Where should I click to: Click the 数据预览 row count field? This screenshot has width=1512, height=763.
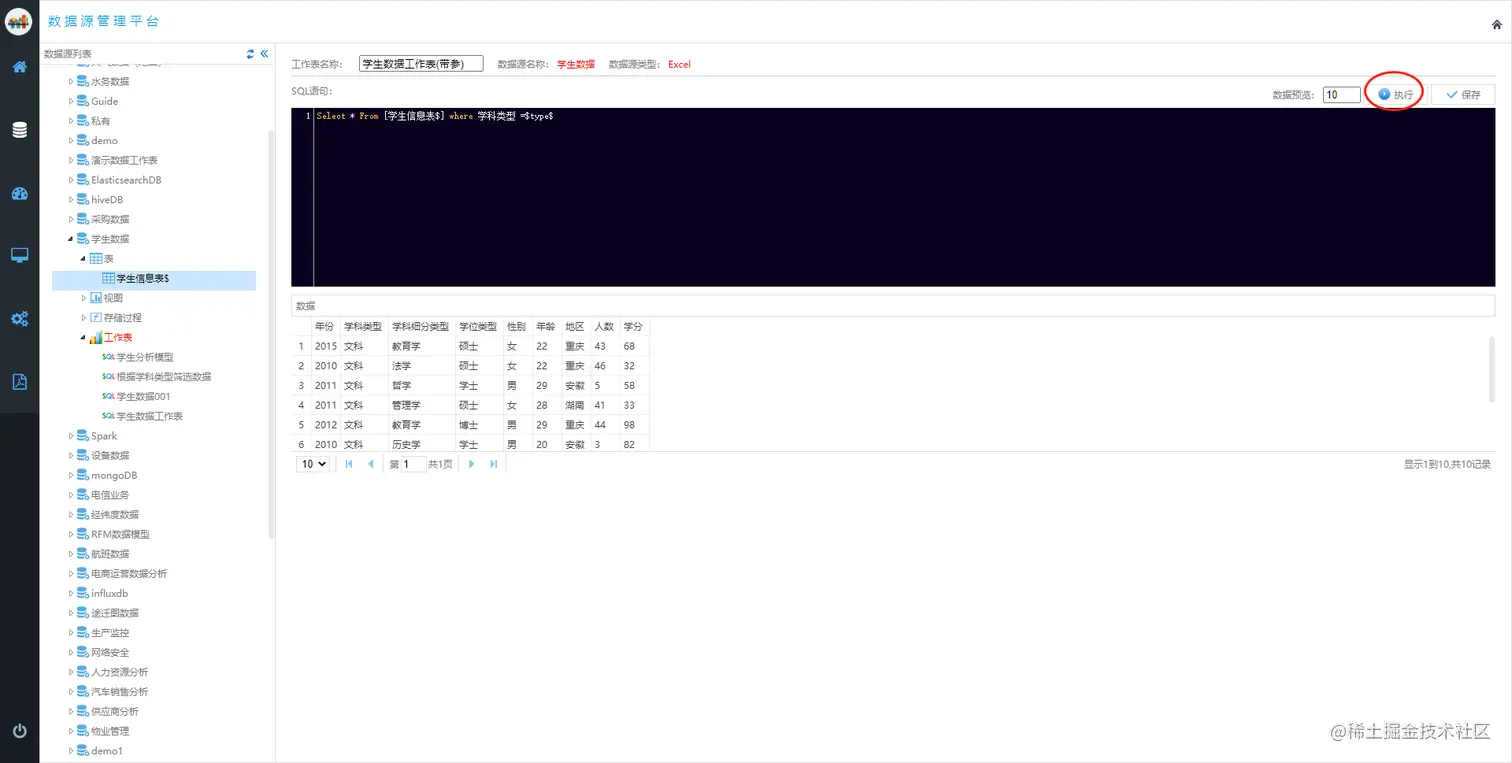(x=1341, y=95)
